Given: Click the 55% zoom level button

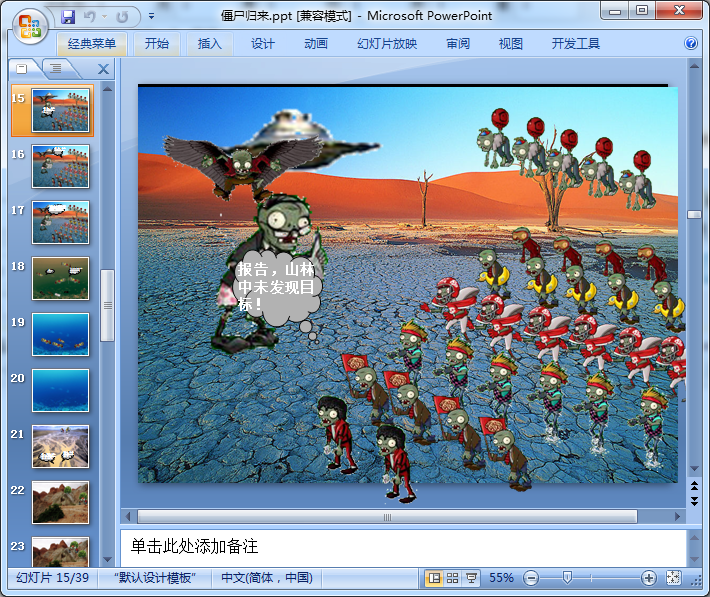Looking at the screenshot, I should click(x=501, y=578).
